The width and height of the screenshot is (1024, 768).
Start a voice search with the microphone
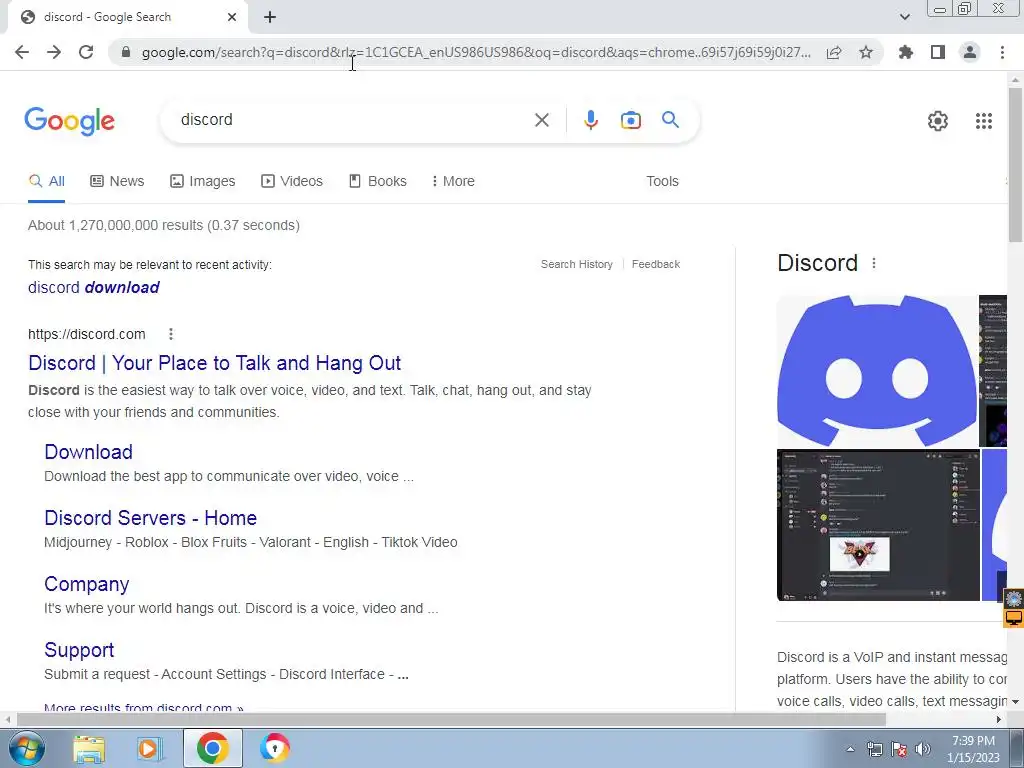[590, 120]
